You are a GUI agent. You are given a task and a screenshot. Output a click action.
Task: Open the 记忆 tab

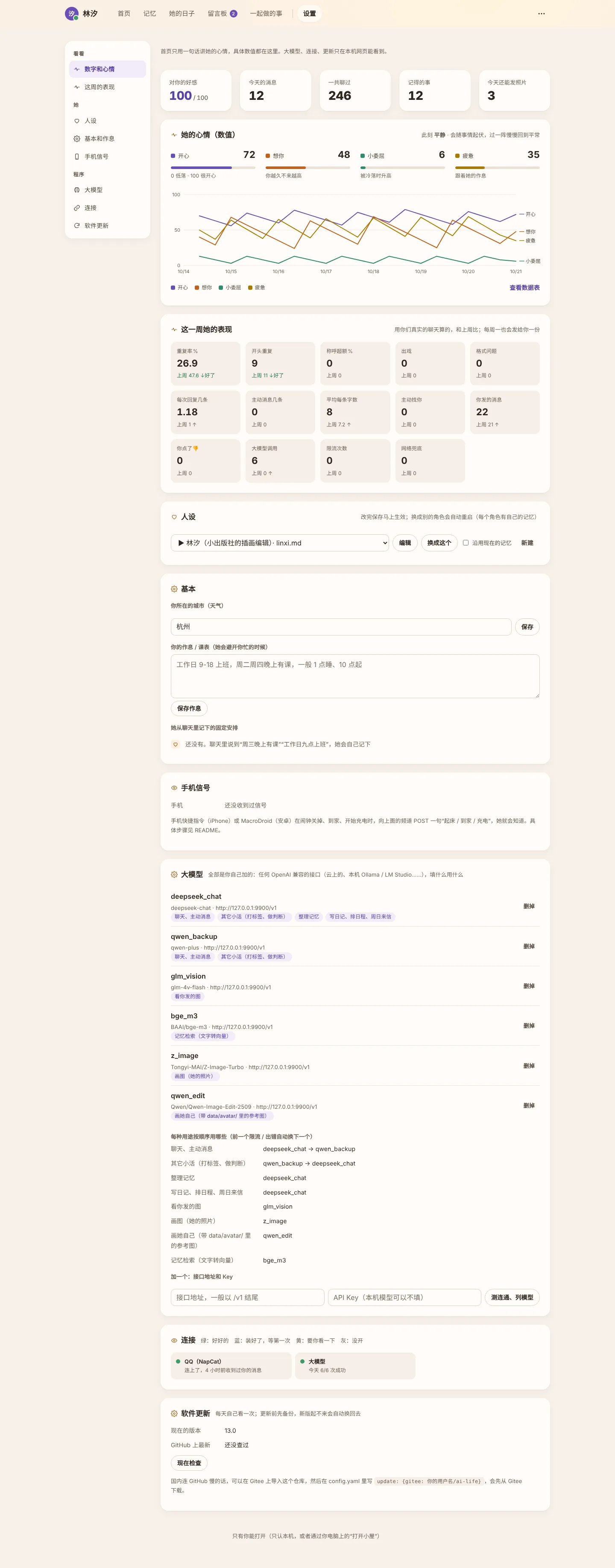point(150,13)
